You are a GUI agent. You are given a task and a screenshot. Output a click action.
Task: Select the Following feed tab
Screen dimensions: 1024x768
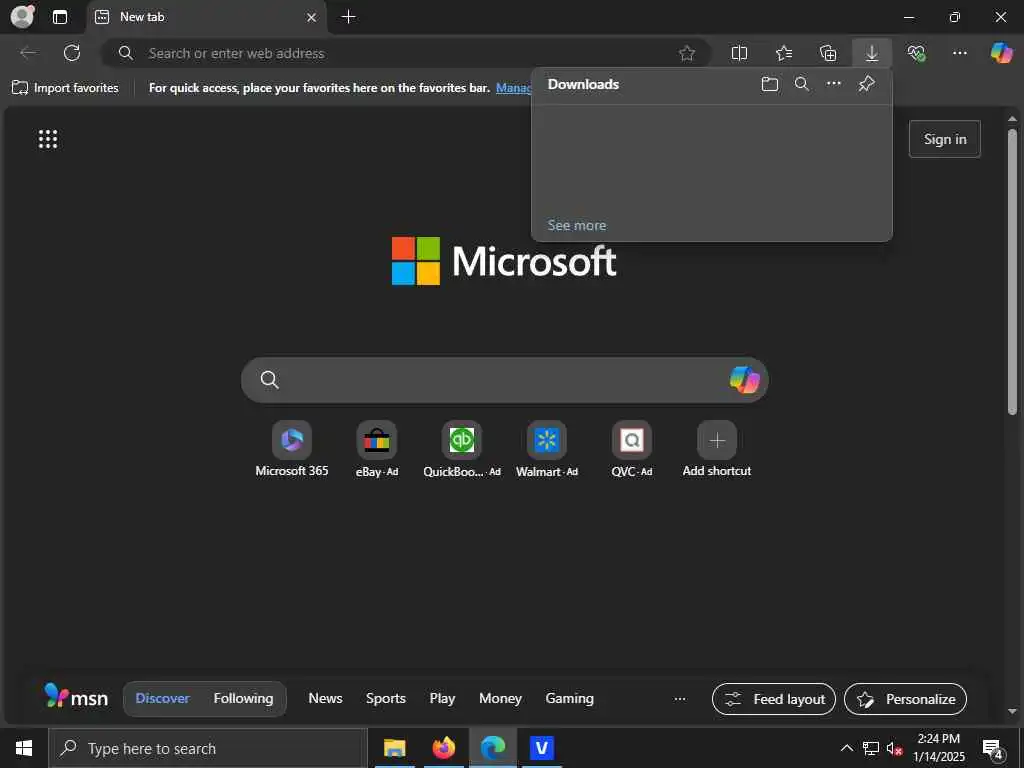[243, 698]
